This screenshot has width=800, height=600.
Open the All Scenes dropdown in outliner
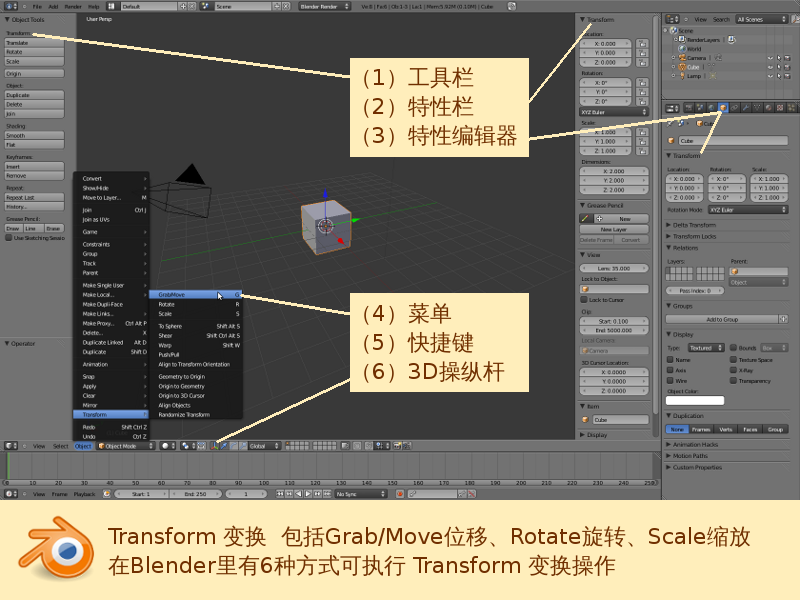point(761,19)
